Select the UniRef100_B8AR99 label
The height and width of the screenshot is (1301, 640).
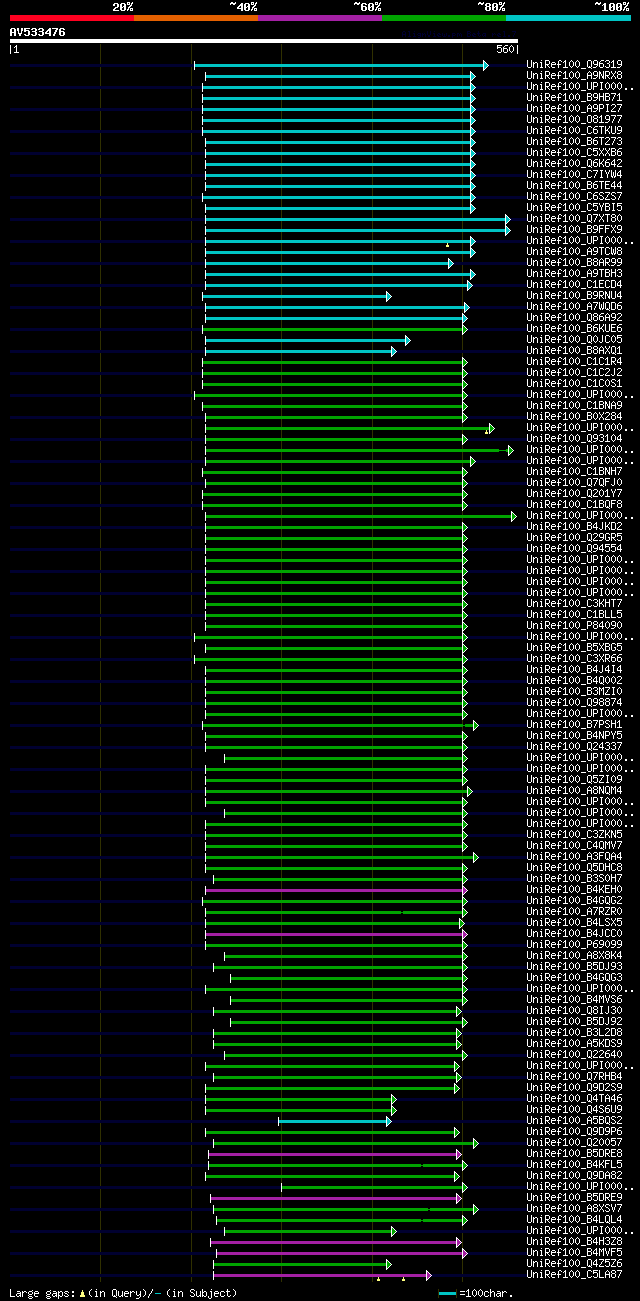pos(574,263)
